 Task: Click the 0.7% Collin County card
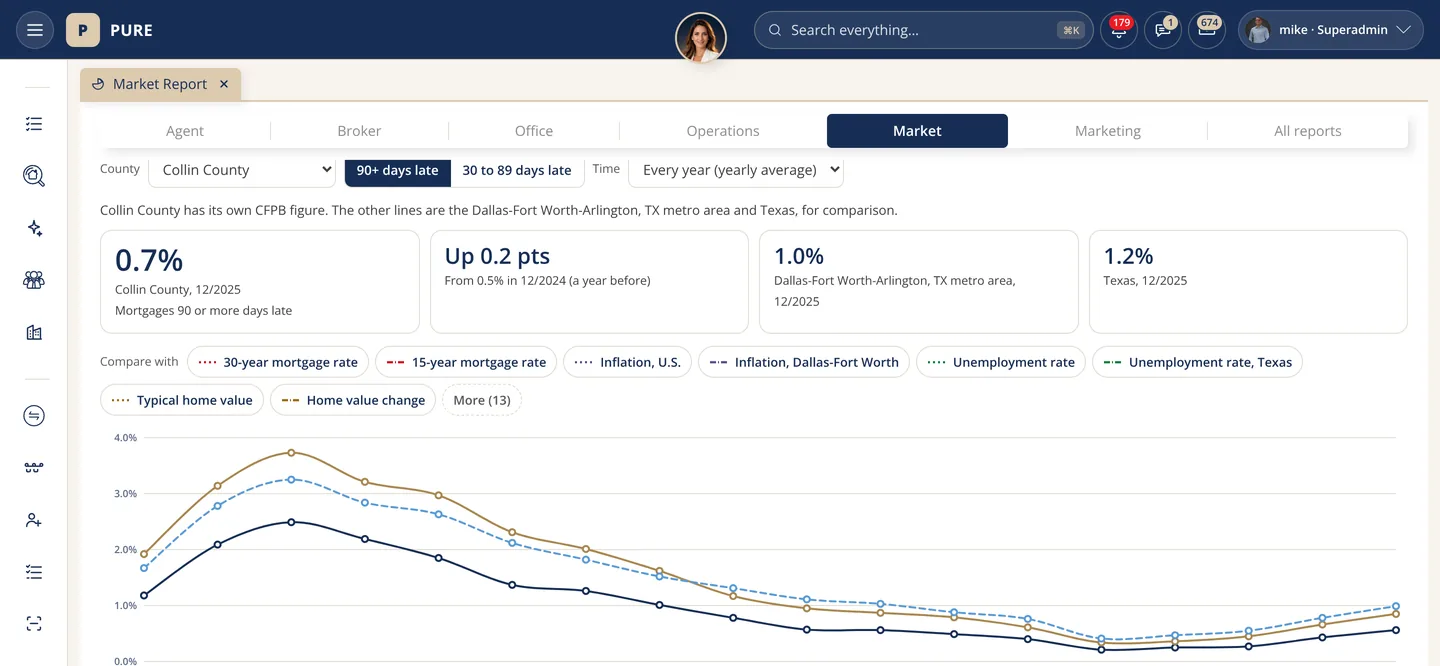[x=260, y=282]
